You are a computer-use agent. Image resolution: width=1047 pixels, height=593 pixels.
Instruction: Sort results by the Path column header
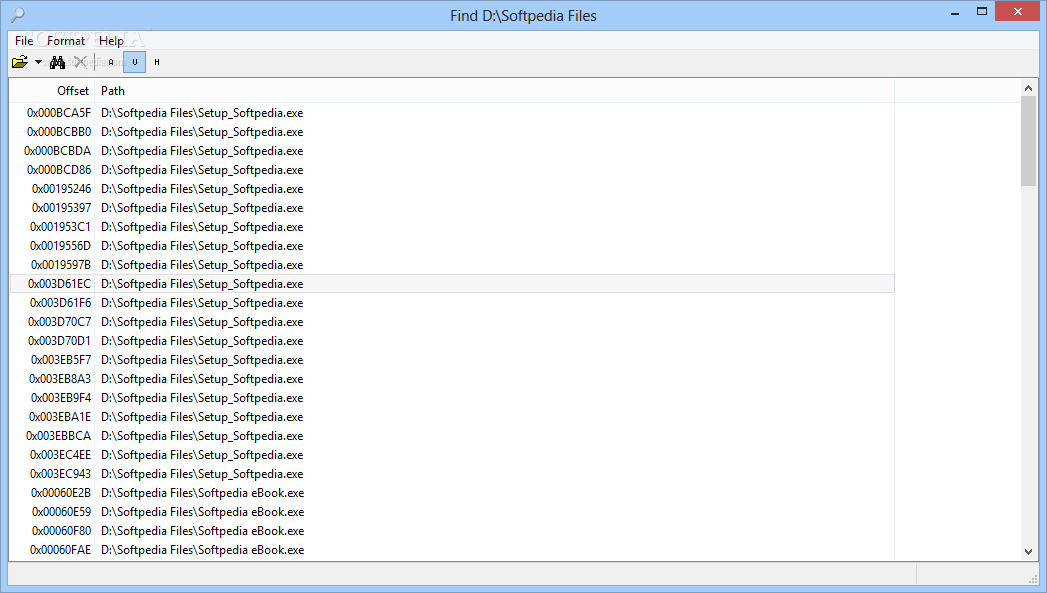495,91
